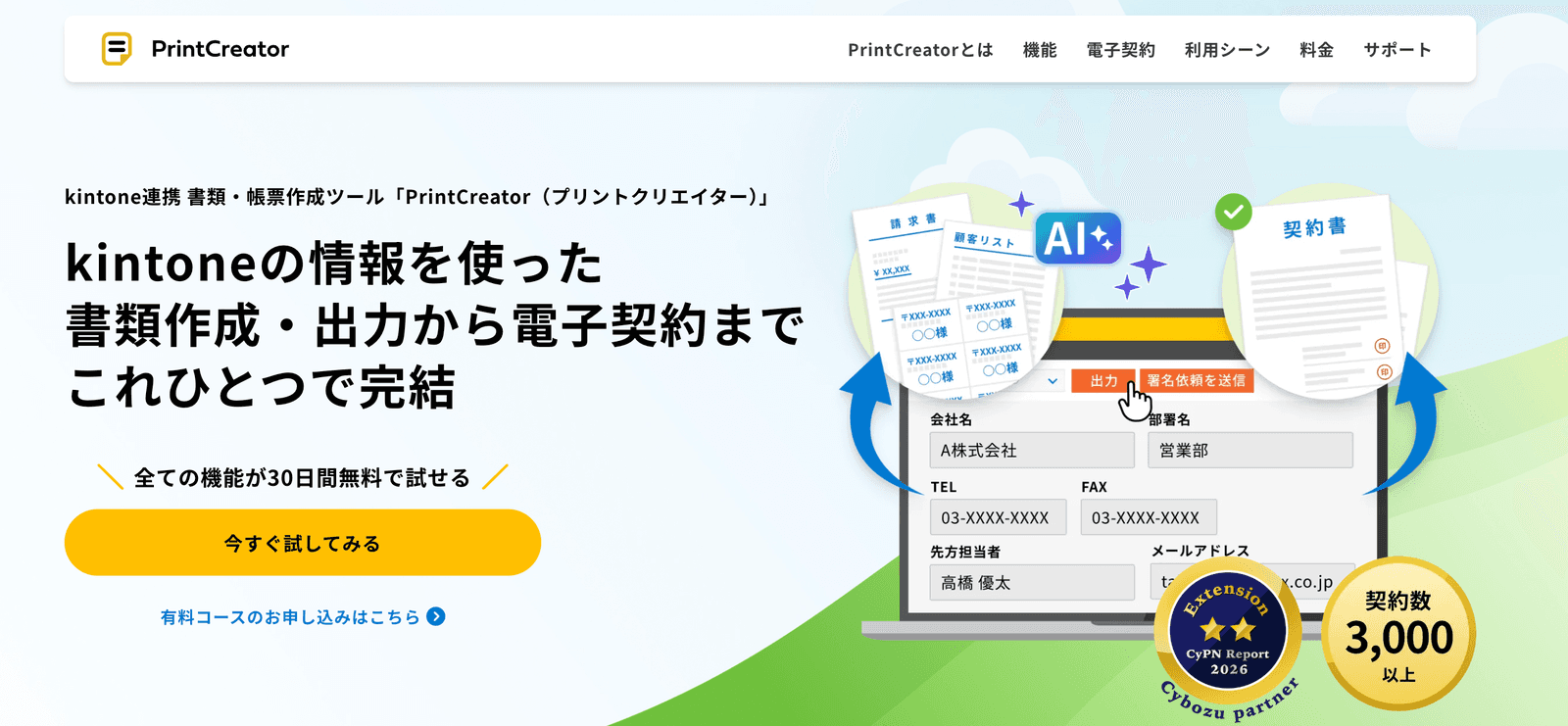Click the arrow icon beside 有料コース link
This screenshot has height=726, width=1568.
coord(436,616)
